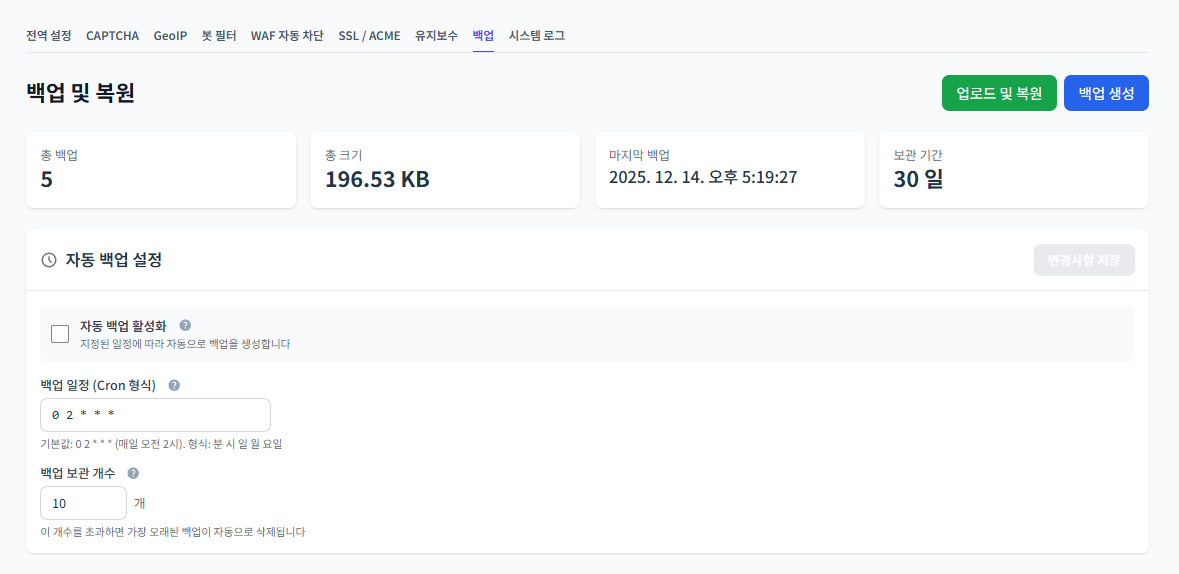
Task: Show help tooltip for 백업 보관 개수
Action: click(133, 473)
